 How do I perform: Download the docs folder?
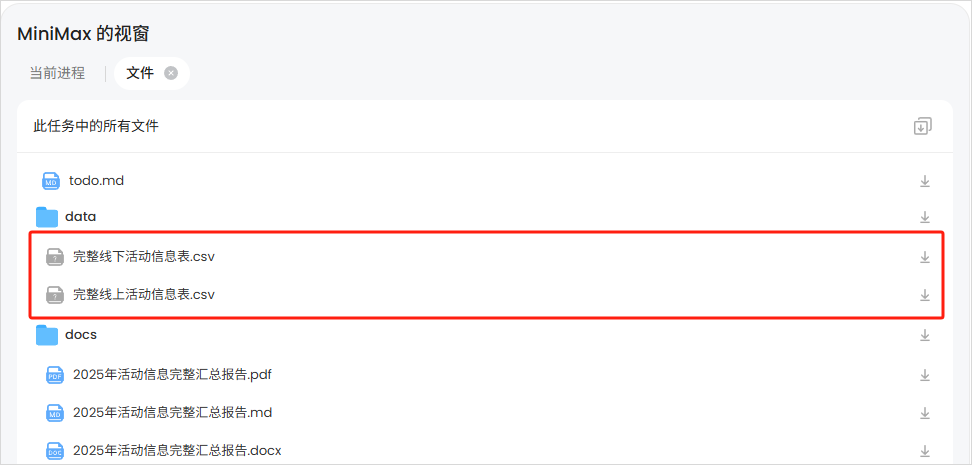coord(925,335)
